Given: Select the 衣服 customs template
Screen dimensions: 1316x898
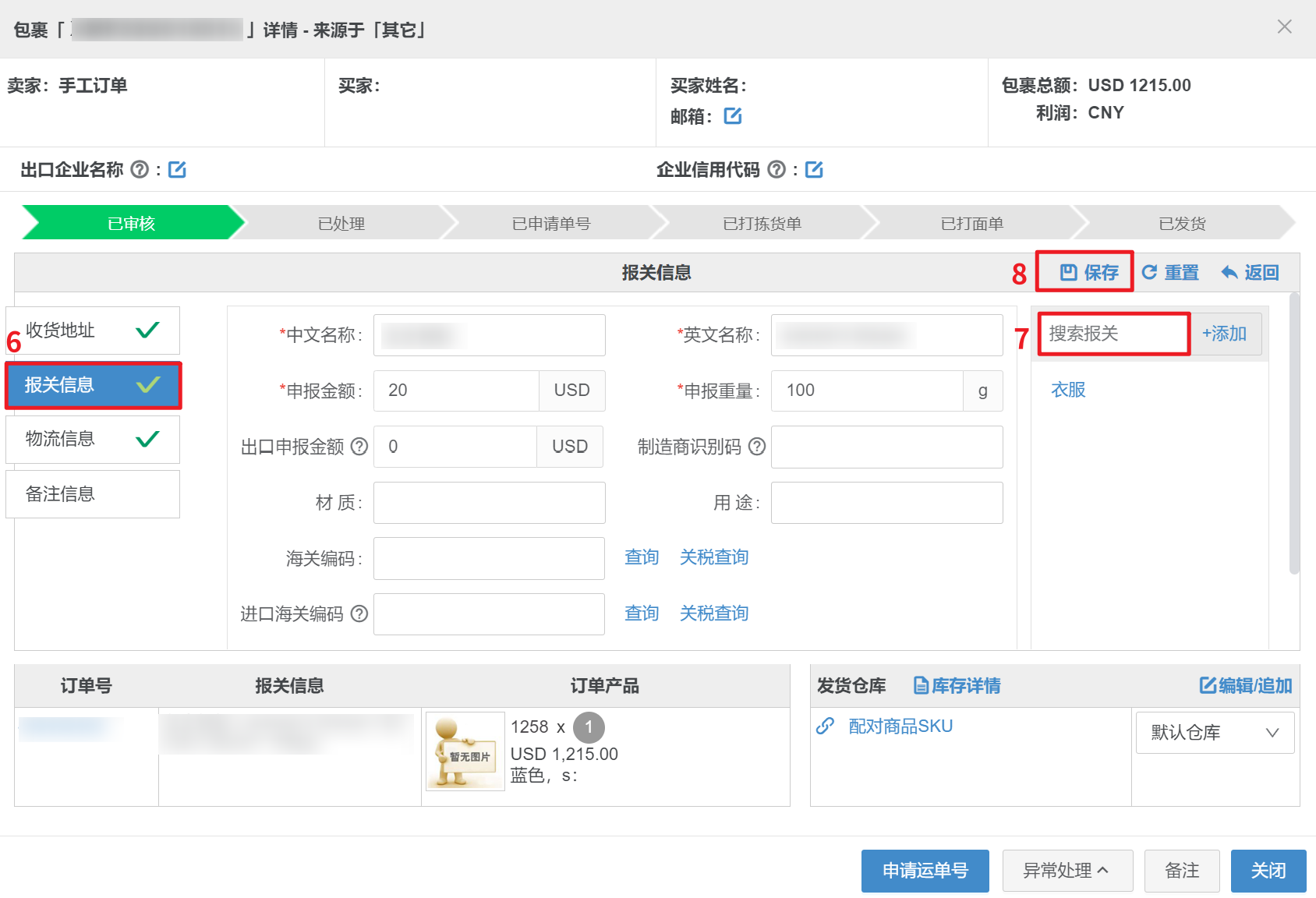Looking at the screenshot, I should pyautogui.click(x=1068, y=390).
